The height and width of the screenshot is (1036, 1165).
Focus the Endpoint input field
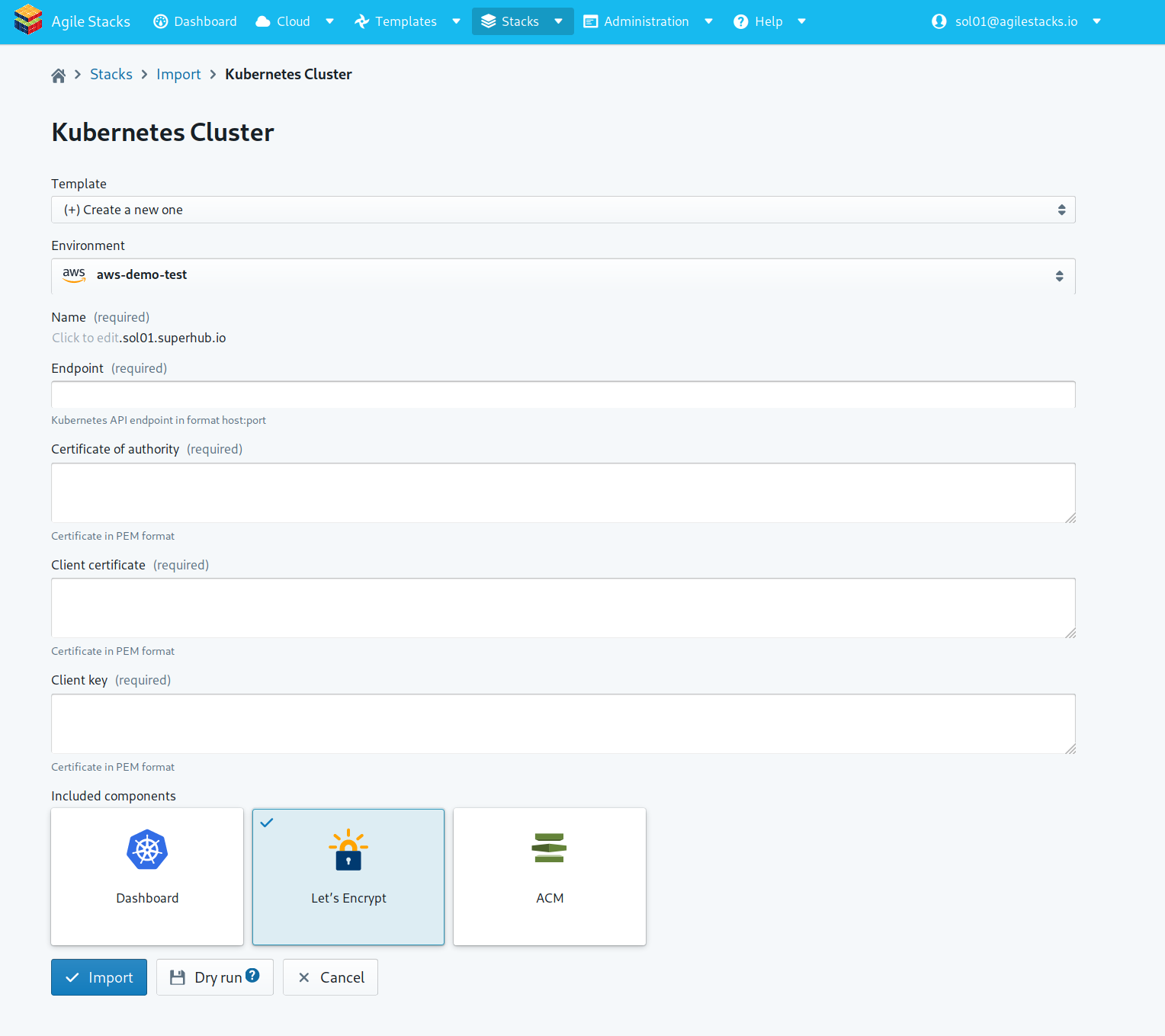pos(563,395)
